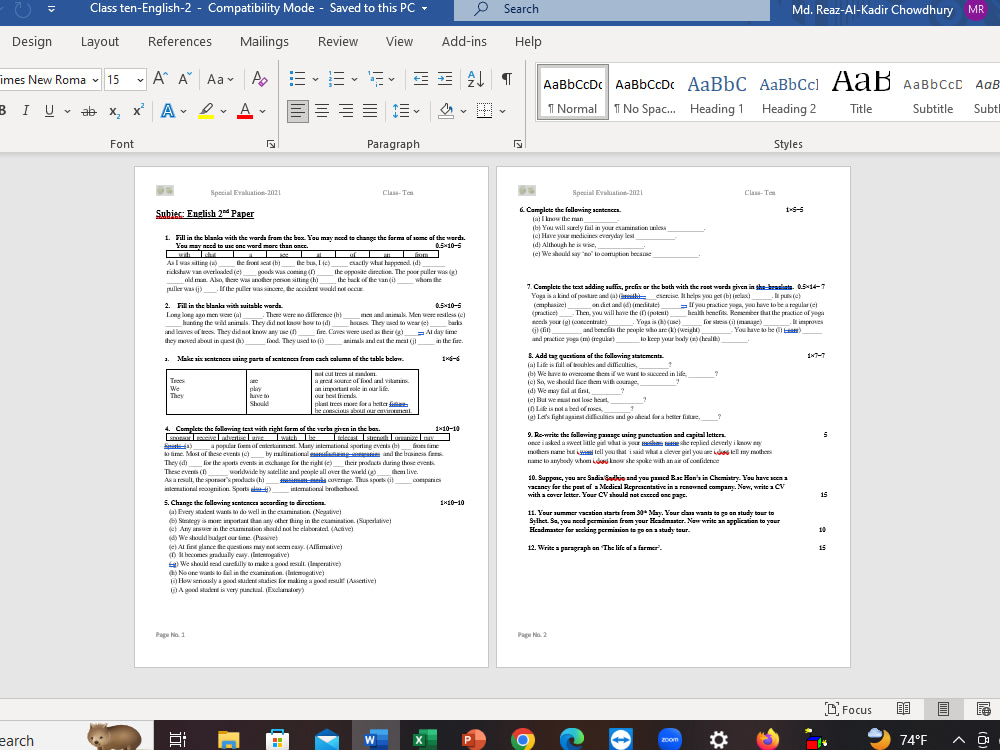Expand the borders dropdown arrow

pyautogui.click(x=503, y=111)
